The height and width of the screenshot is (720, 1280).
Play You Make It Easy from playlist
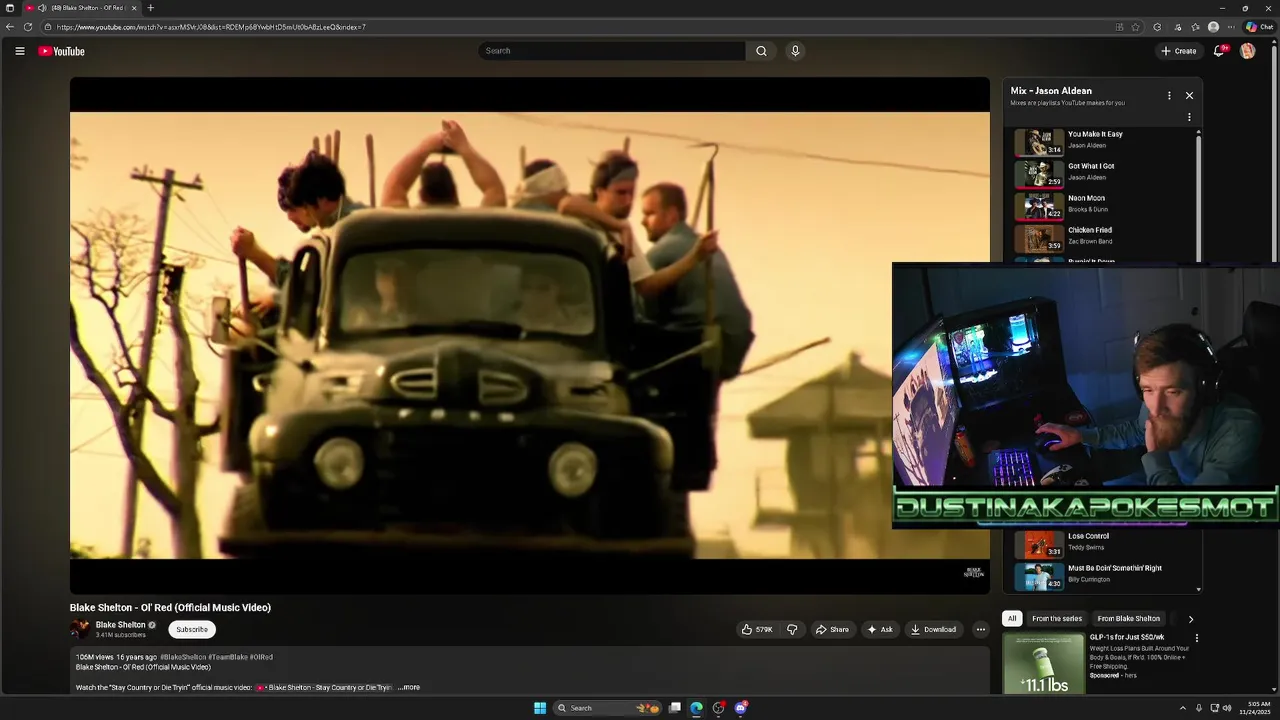(x=1103, y=142)
